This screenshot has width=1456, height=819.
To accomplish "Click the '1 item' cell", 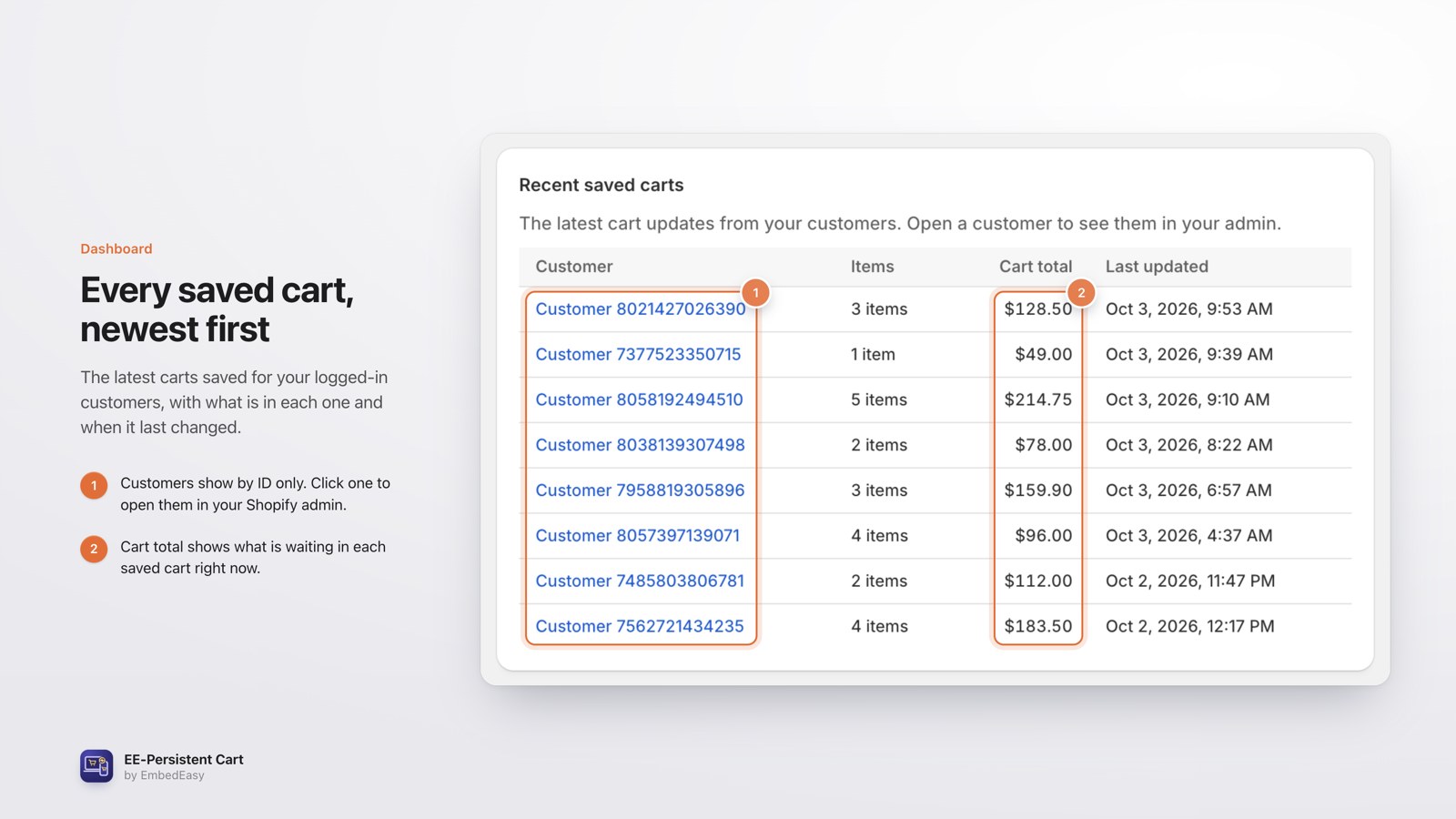I will [x=873, y=355].
